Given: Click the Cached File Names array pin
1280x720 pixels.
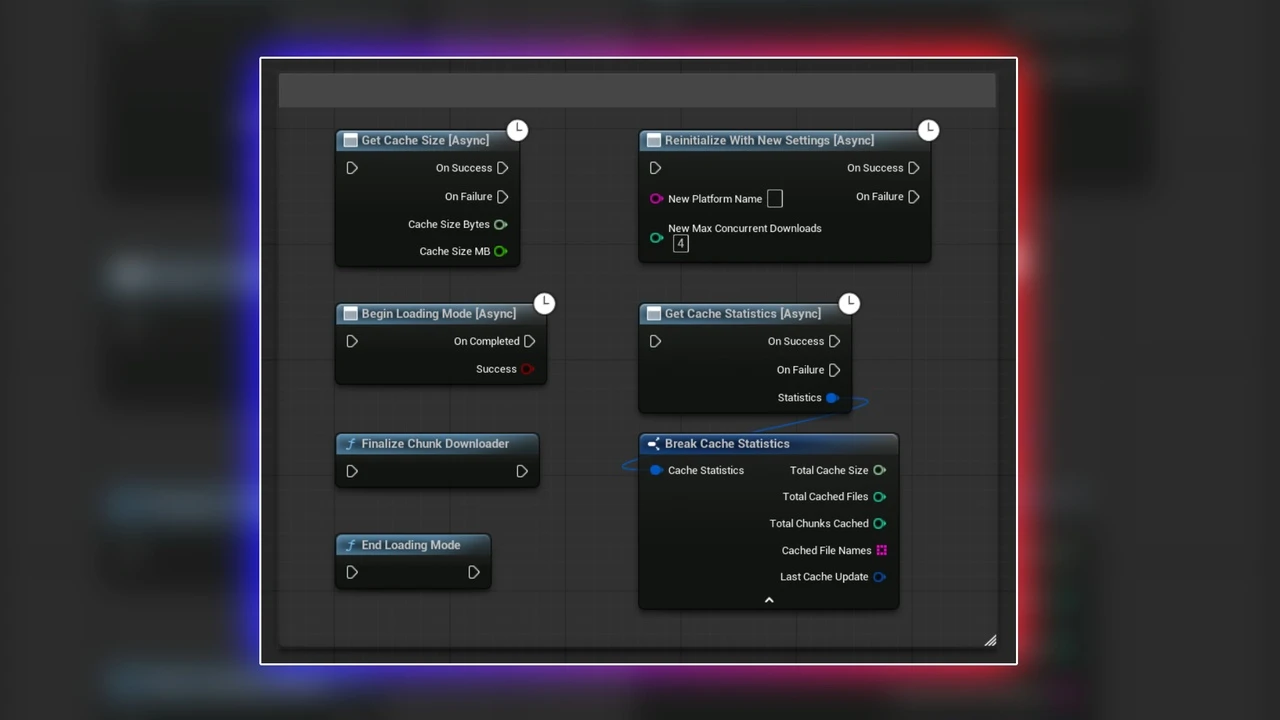Looking at the screenshot, I should pos(881,551).
